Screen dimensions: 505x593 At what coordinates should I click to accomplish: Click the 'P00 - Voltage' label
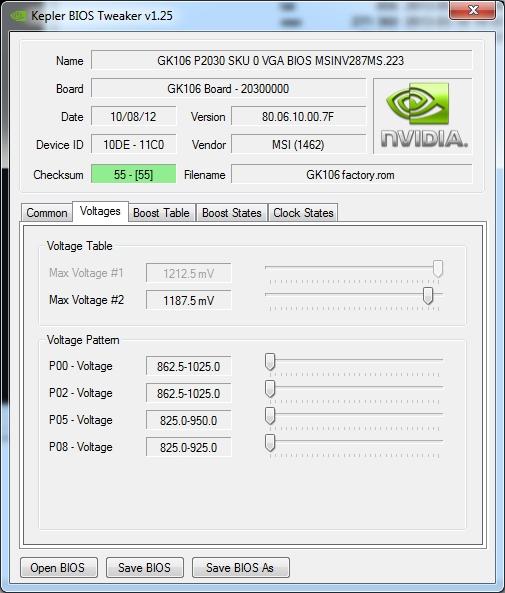point(81,366)
